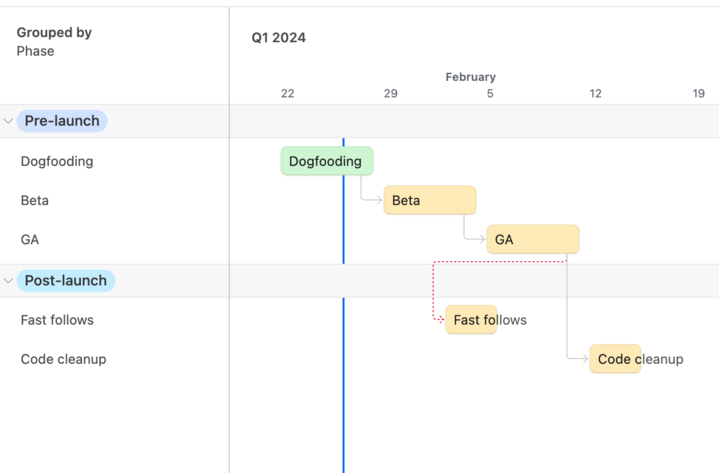Open the Dogfooding timeline bar
The width and height of the screenshot is (719, 473).
pyautogui.click(x=326, y=161)
